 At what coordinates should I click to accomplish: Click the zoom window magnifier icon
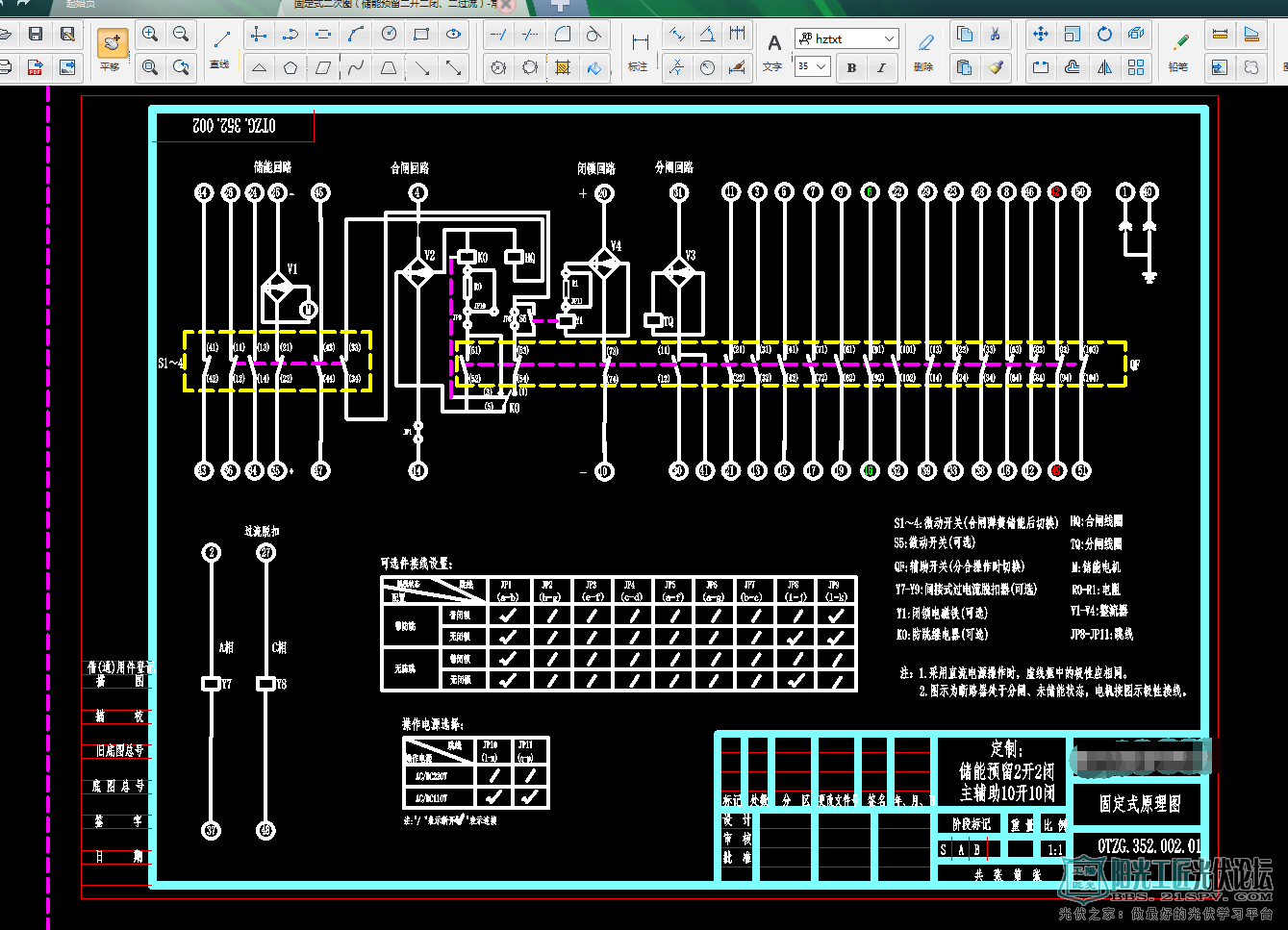(x=150, y=67)
